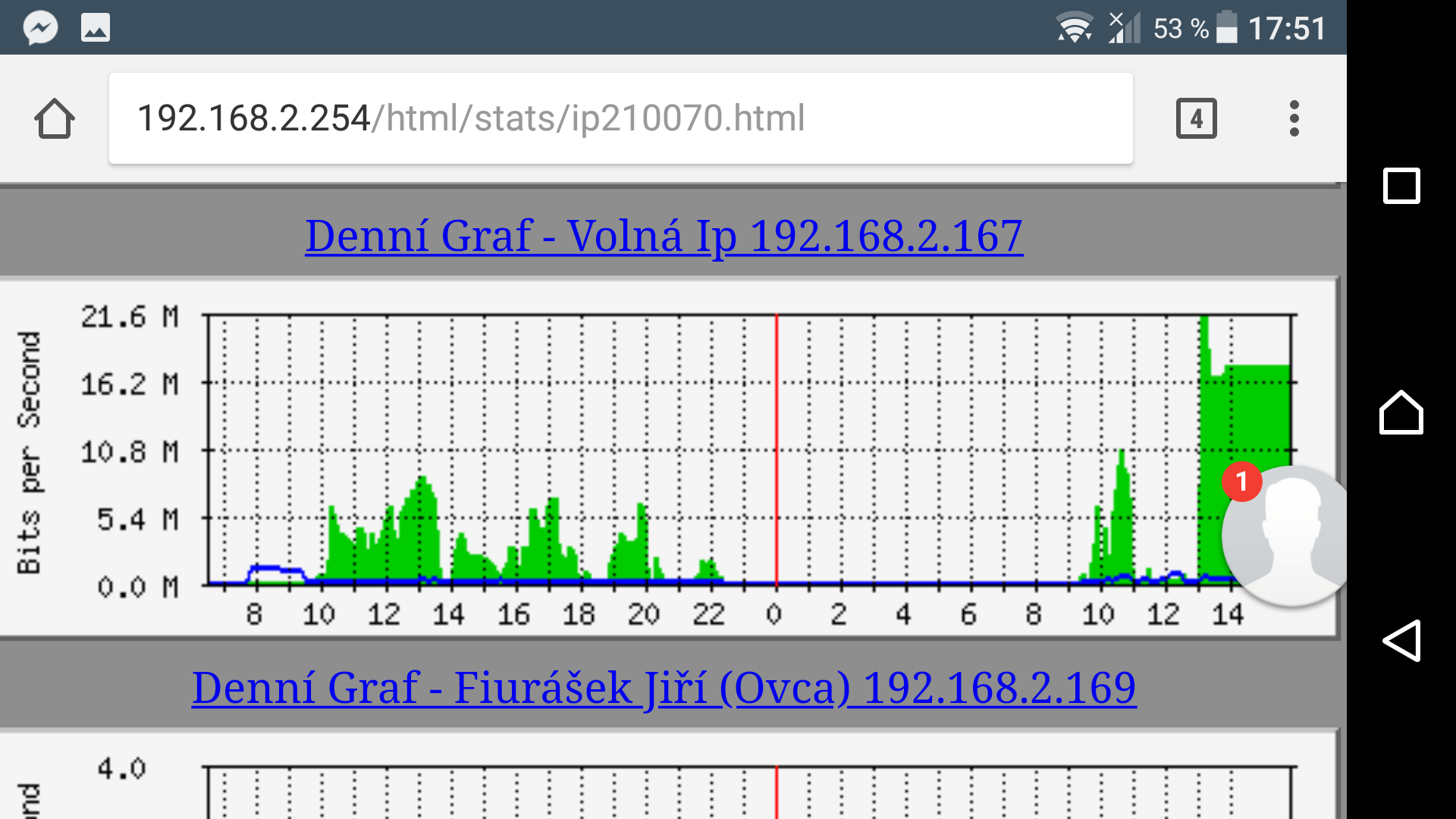Viewport: 1456px width, 819px height.
Task: Tap the image notification icon in status bar
Action: (96, 28)
